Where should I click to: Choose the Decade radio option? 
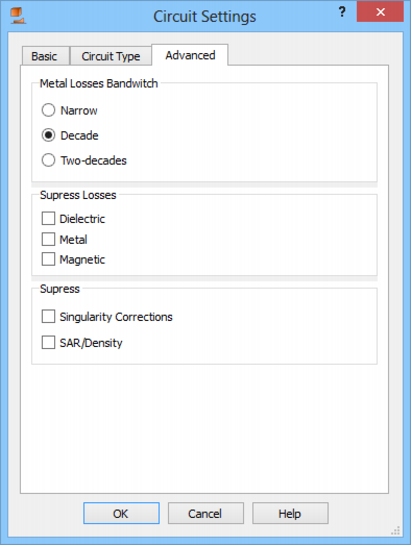(48, 135)
